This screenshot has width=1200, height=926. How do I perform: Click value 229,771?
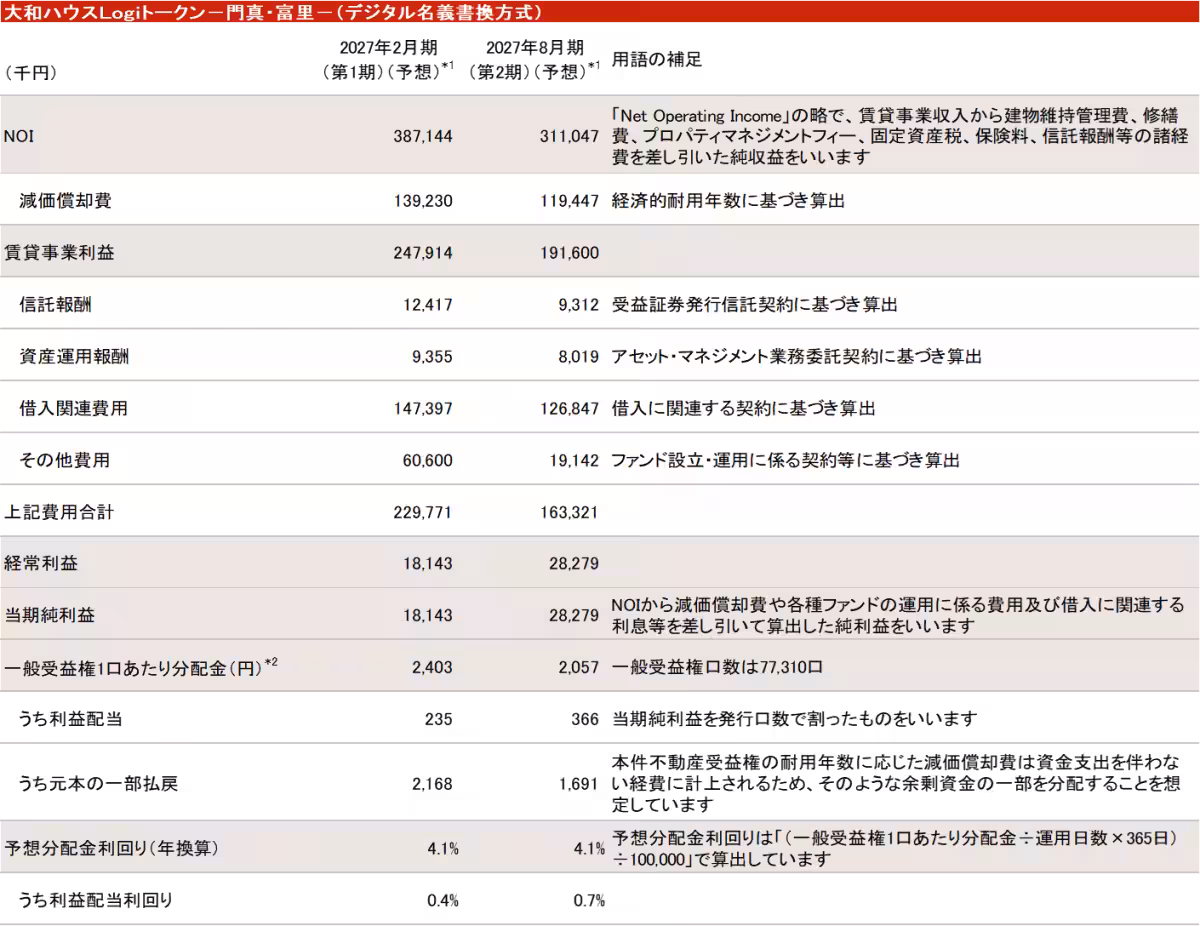point(423,513)
